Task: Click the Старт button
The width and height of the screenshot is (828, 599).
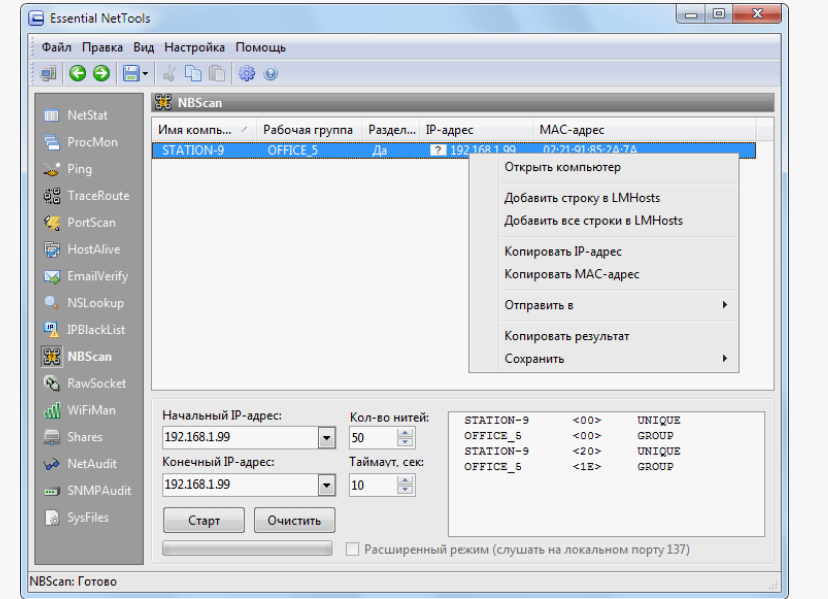Action: [204, 521]
